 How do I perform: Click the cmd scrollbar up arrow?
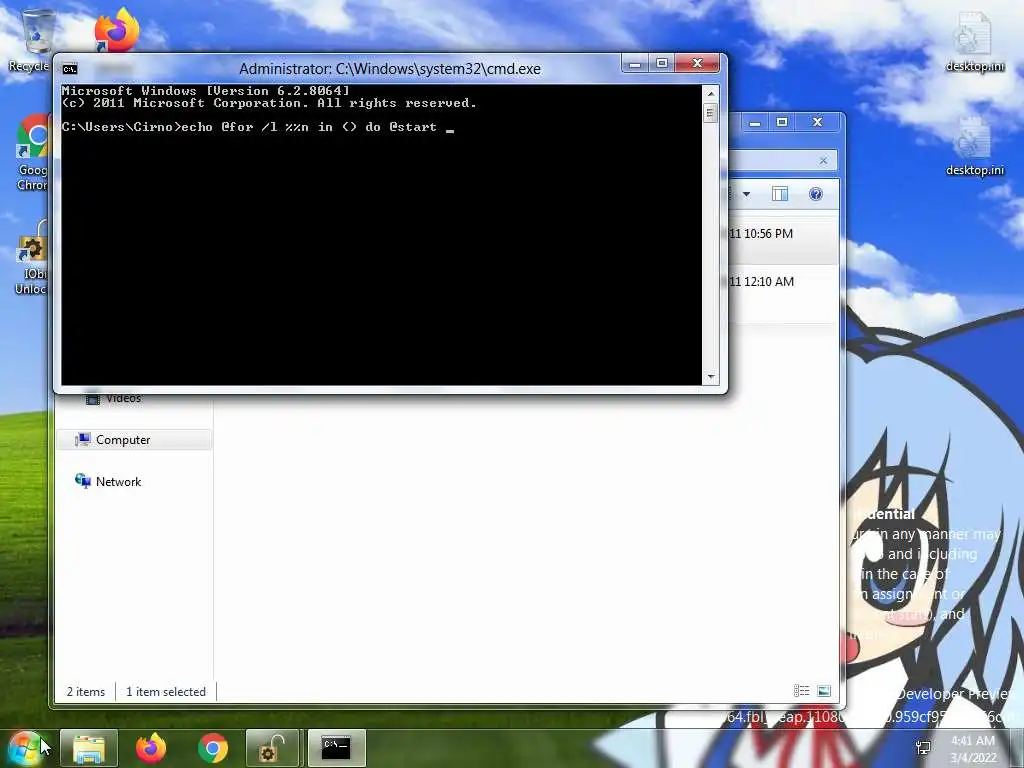pos(711,93)
